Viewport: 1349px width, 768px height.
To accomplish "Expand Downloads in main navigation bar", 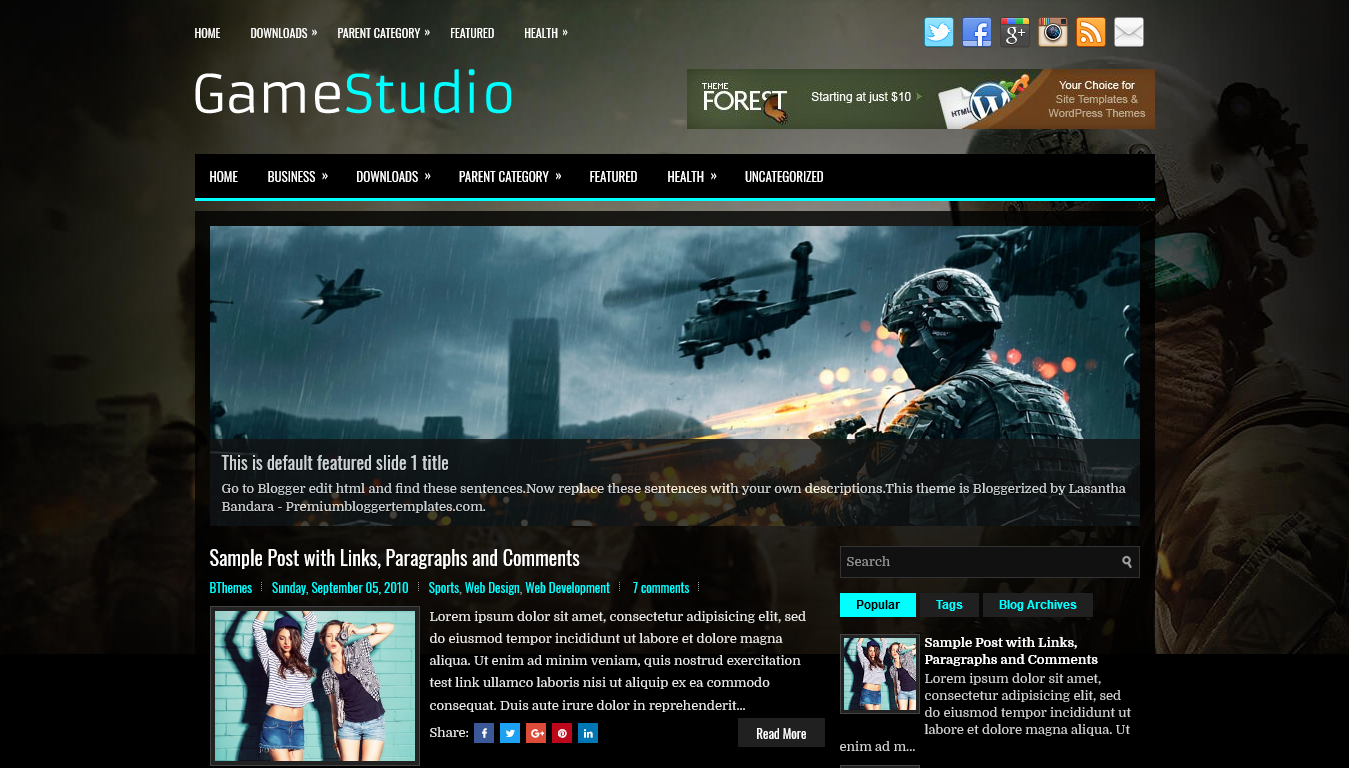I will (x=393, y=177).
